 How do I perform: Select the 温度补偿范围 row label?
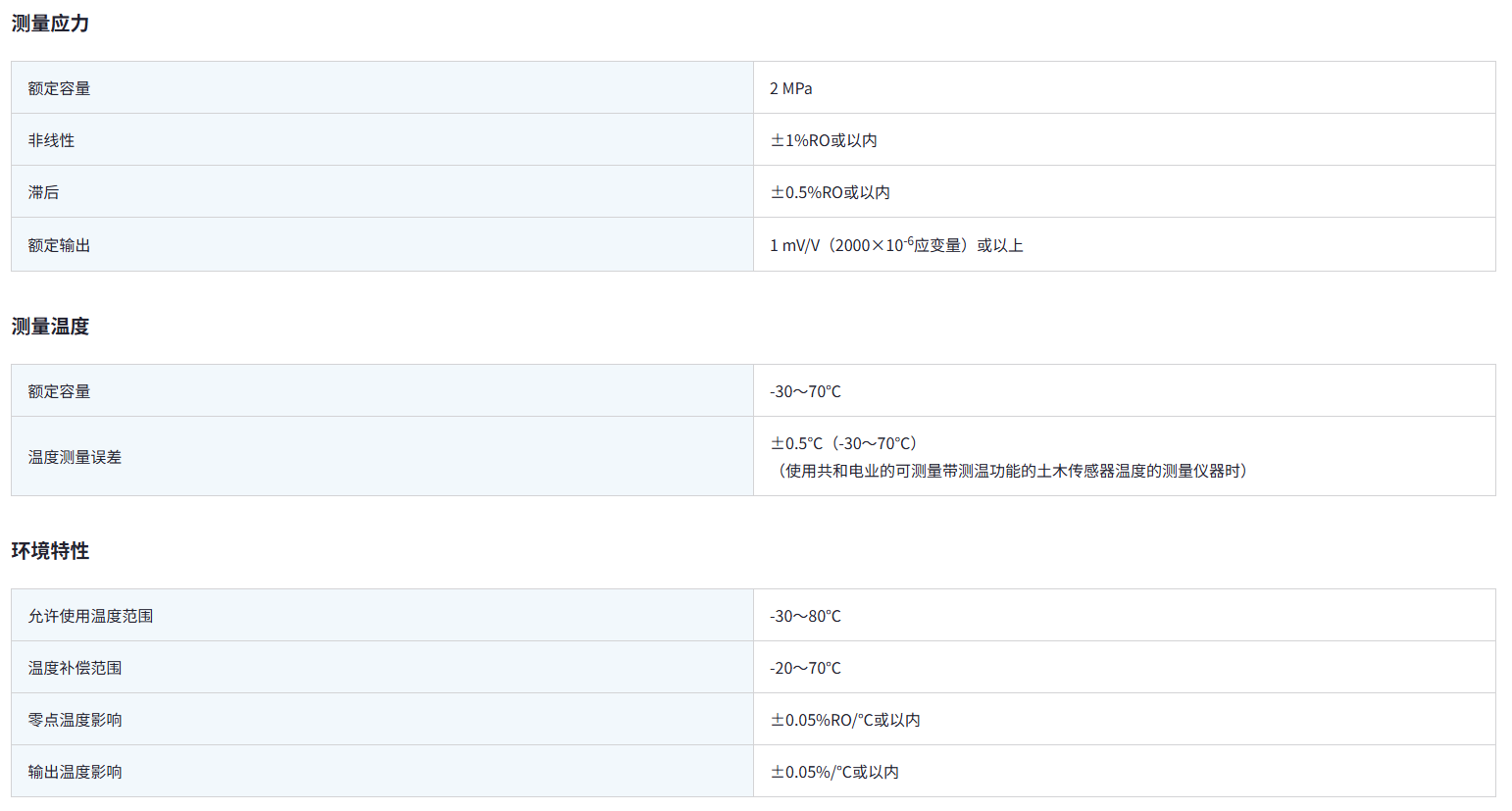coord(75,668)
